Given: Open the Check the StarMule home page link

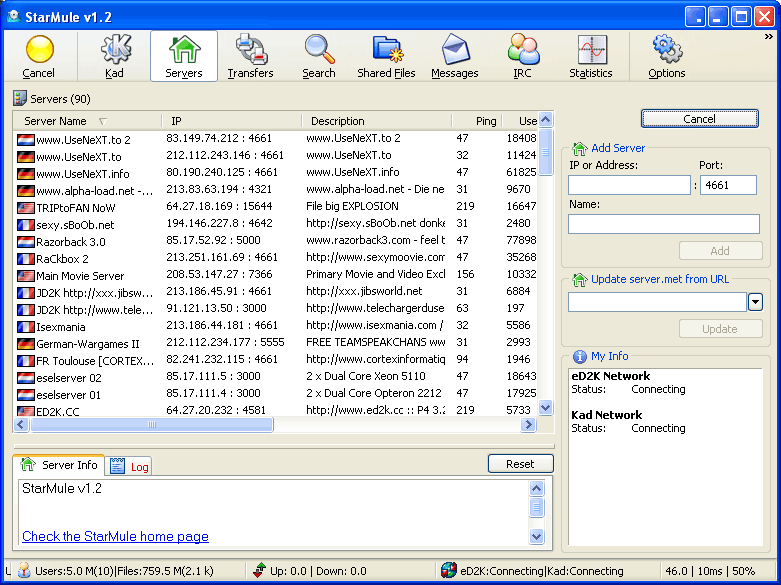Looking at the screenshot, I should pyautogui.click(x=116, y=537).
